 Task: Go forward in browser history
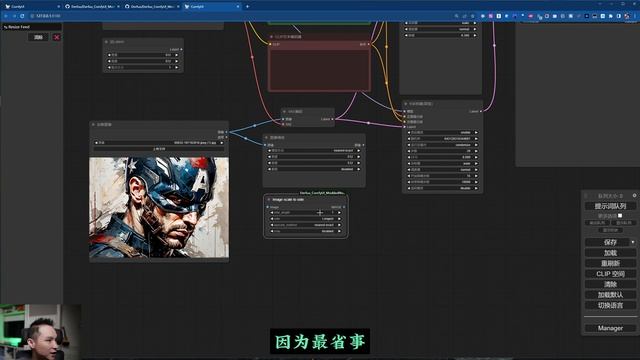click(14, 16)
